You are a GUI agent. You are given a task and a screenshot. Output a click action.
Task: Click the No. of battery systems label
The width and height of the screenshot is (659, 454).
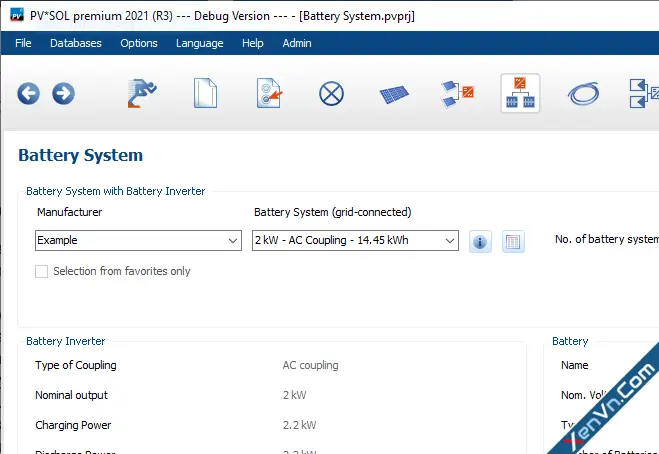pyautogui.click(x=606, y=239)
